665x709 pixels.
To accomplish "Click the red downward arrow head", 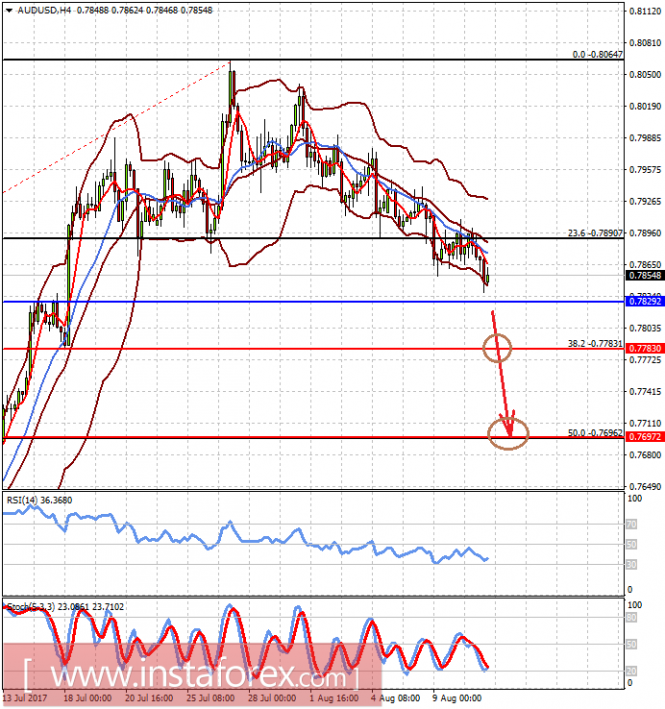I will pos(508,425).
